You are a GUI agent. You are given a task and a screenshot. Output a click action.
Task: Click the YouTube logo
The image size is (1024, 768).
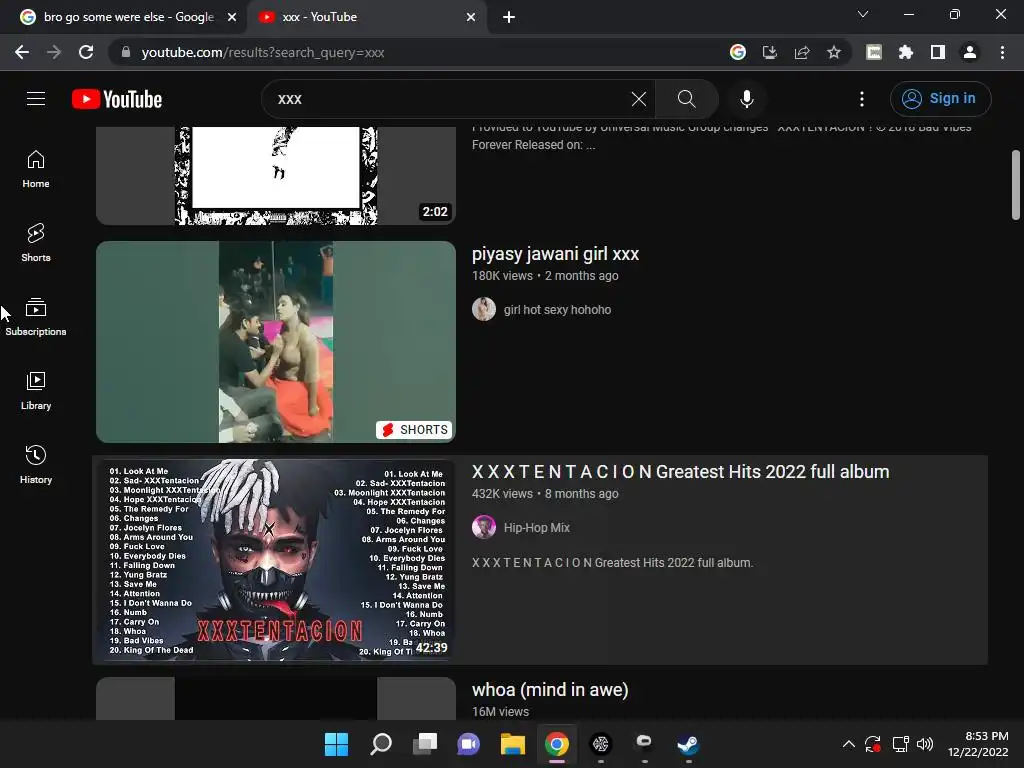[x=117, y=99]
